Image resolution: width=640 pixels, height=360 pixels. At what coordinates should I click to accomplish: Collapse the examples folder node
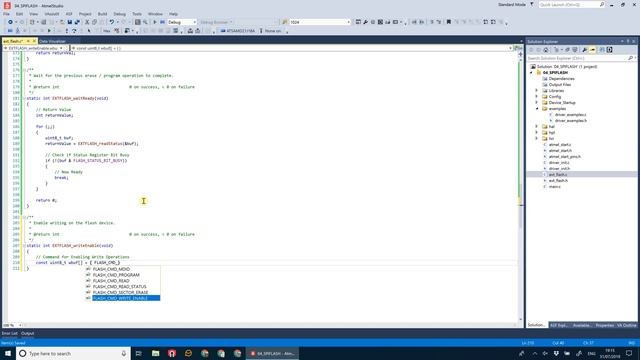537,109
